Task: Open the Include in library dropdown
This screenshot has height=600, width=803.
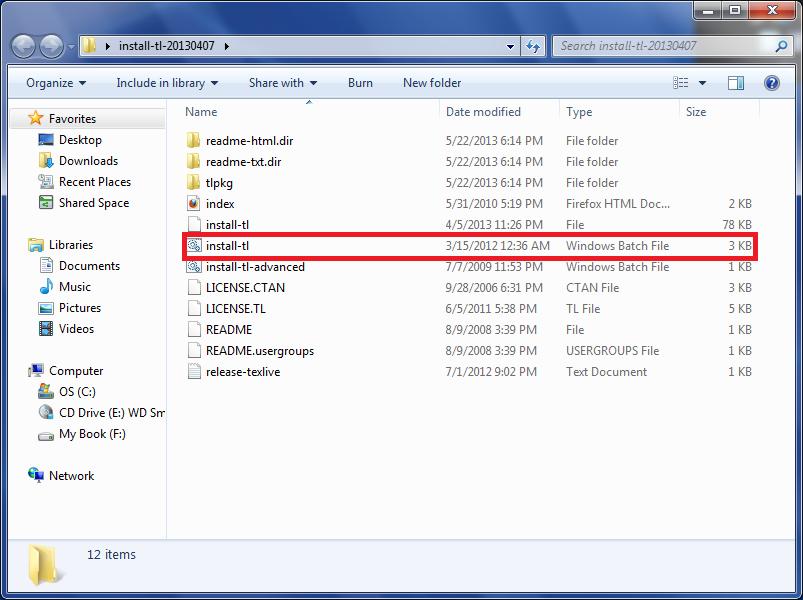Action: tap(167, 83)
